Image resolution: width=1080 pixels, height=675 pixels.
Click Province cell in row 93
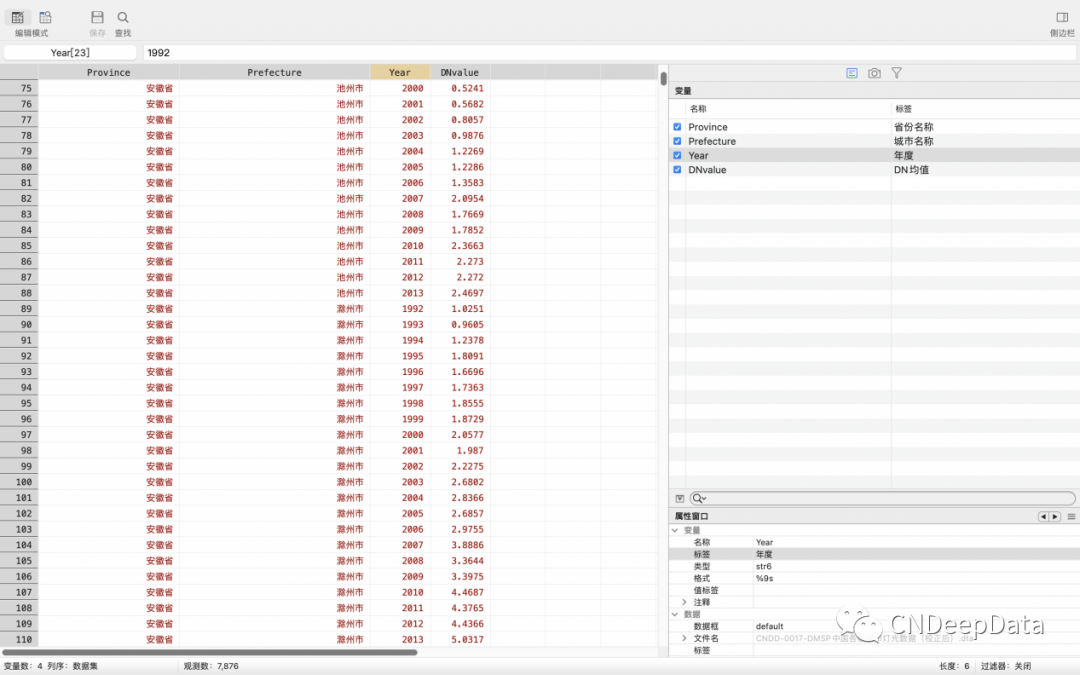(108, 372)
